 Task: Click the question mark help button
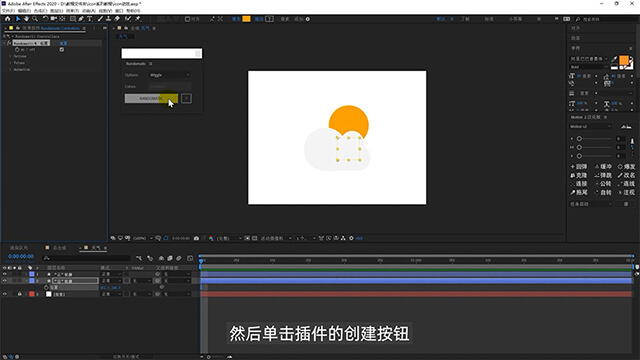(x=186, y=98)
